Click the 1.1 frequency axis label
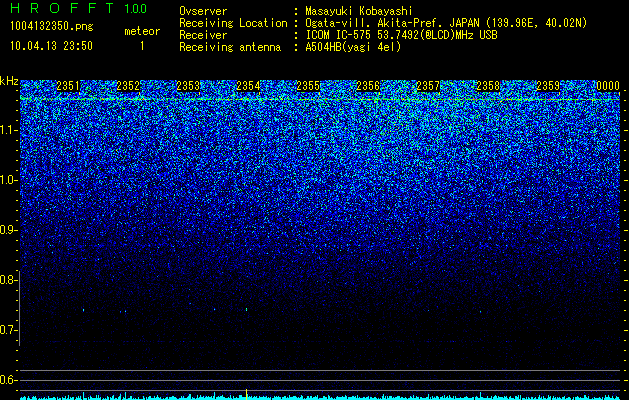The width and height of the screenshot is (629, 400). pos(8,130)
